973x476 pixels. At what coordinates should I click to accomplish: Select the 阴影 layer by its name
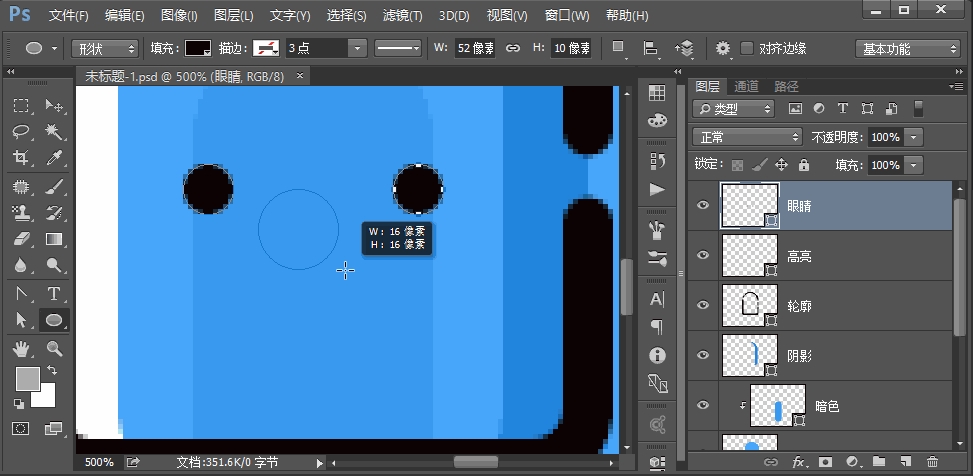pyautogui.click(x=799, y=355)
